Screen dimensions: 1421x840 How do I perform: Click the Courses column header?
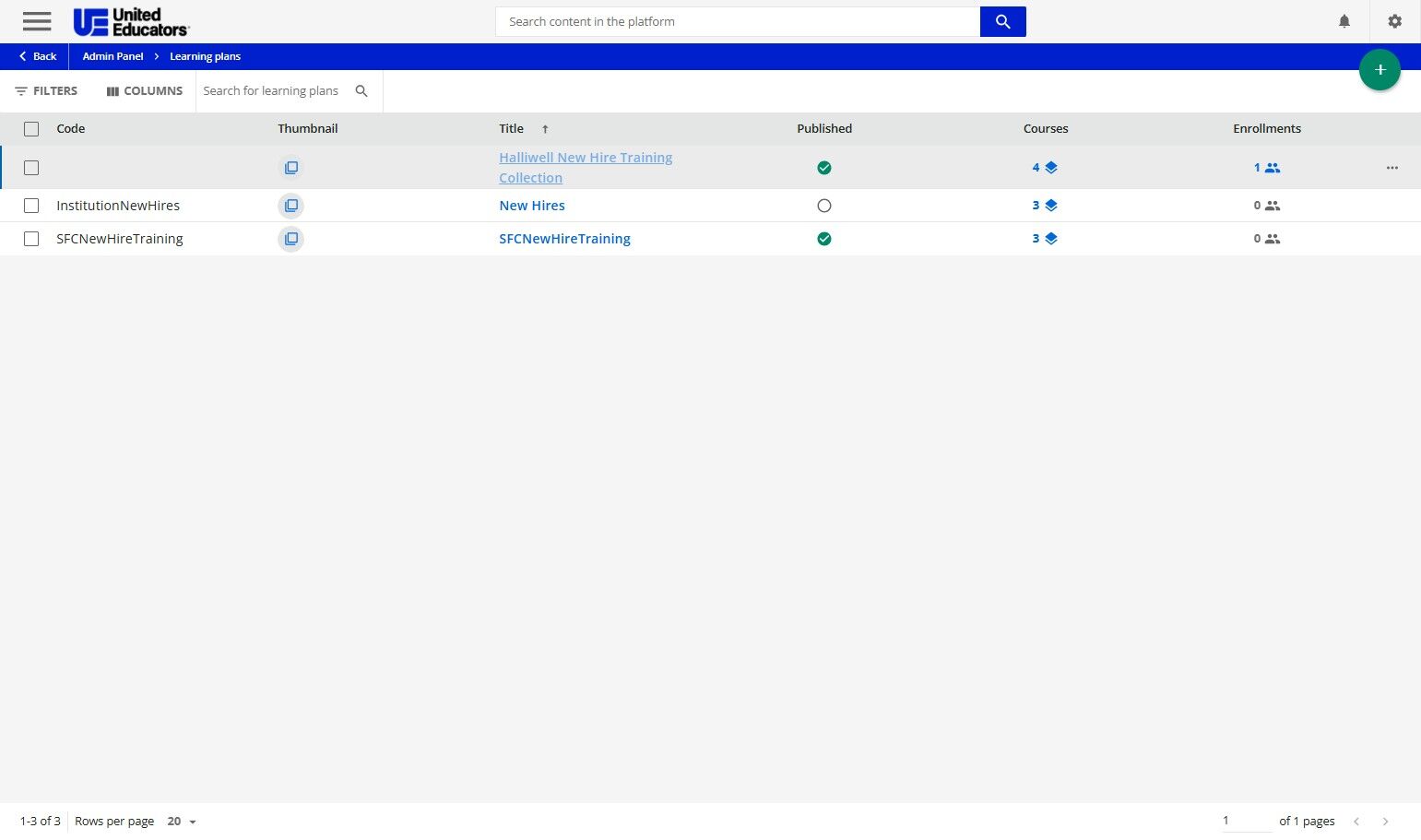pos(1046,129)
